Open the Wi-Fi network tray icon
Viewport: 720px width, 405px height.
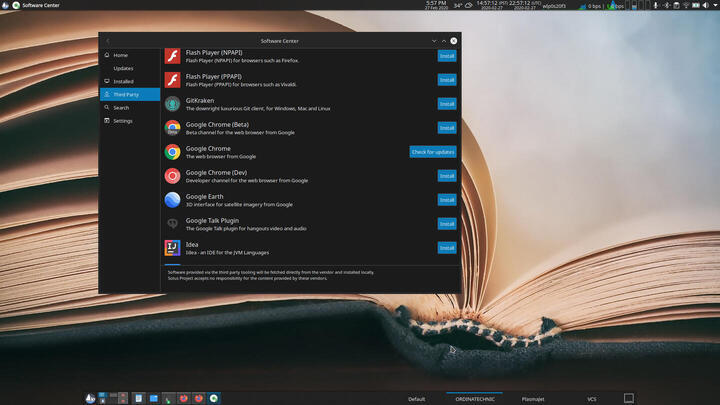(x=686, y=6)
